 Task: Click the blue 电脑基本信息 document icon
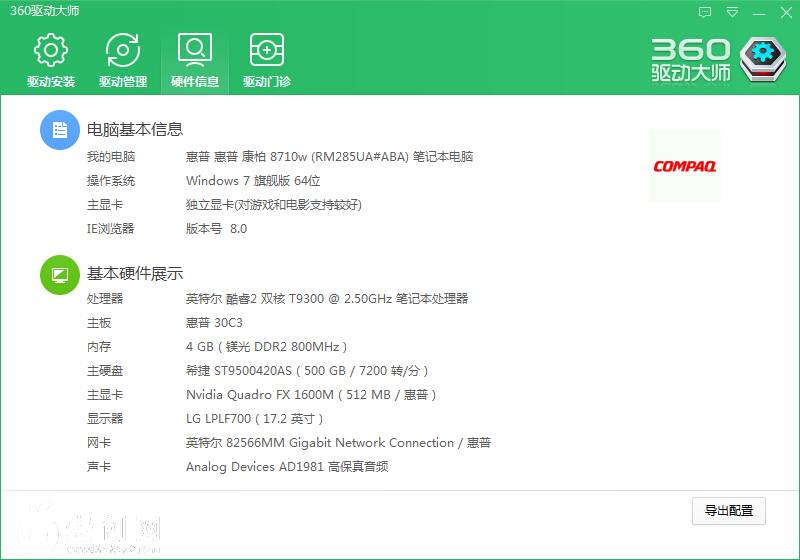[x=60, y=130]
